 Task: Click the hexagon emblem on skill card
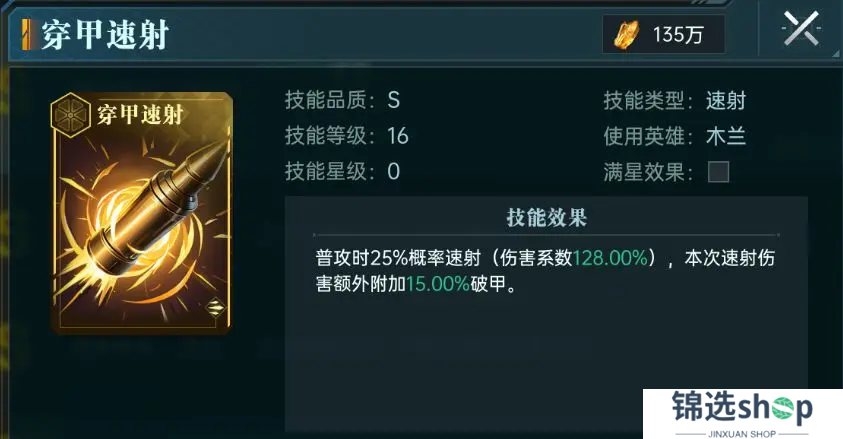tap(70, 115)
